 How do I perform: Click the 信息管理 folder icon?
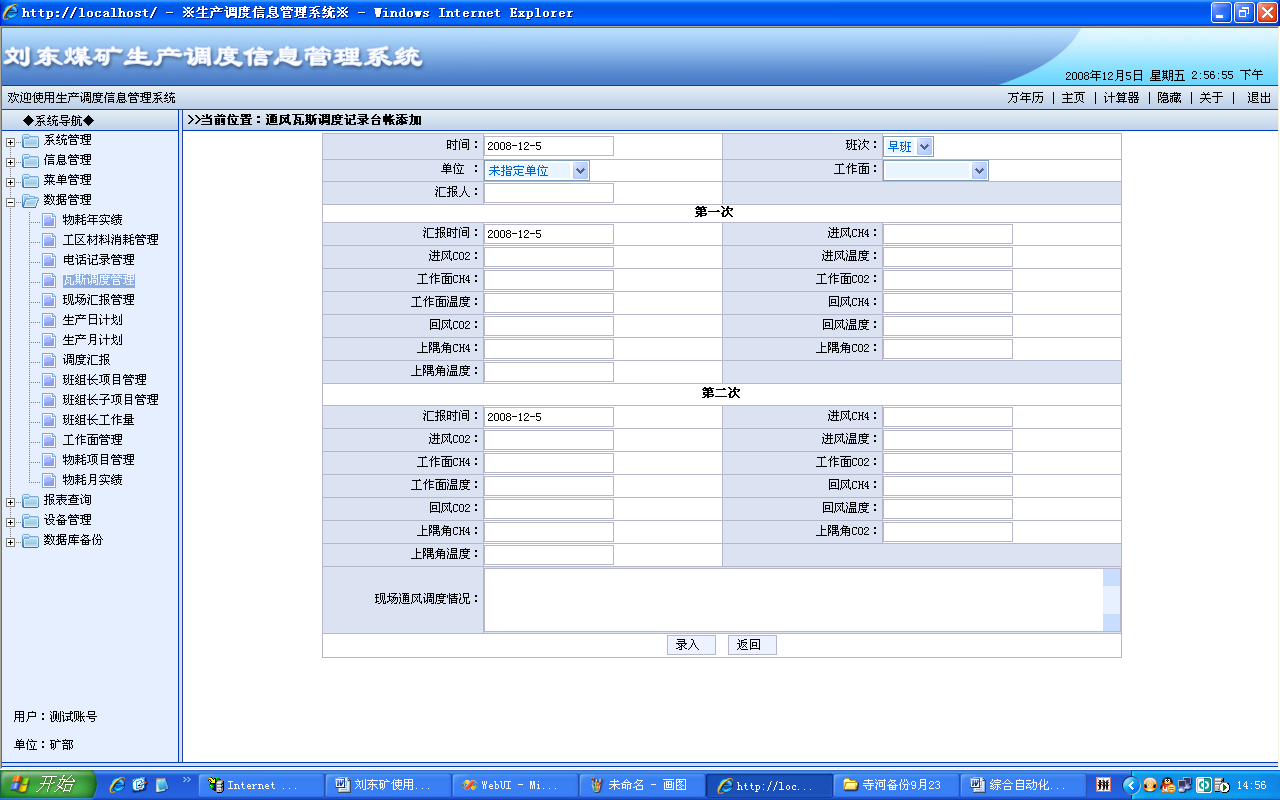tap(30, 160)
